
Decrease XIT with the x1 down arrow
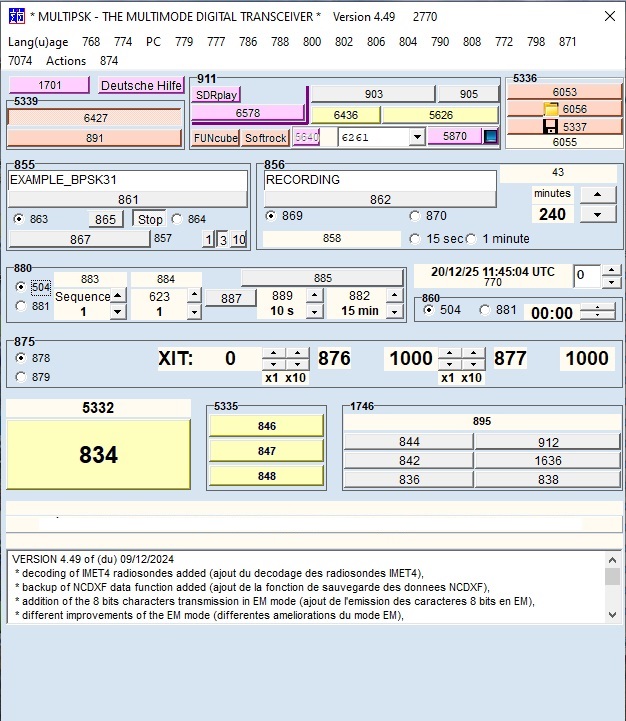pyautogui.click(x=273, y=364)
